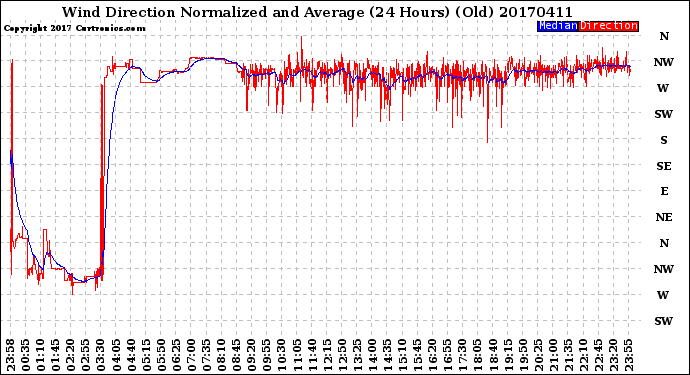Click the 23:58 time axis label
Viewport: 690px width, 375px height.
pos(11,355)
